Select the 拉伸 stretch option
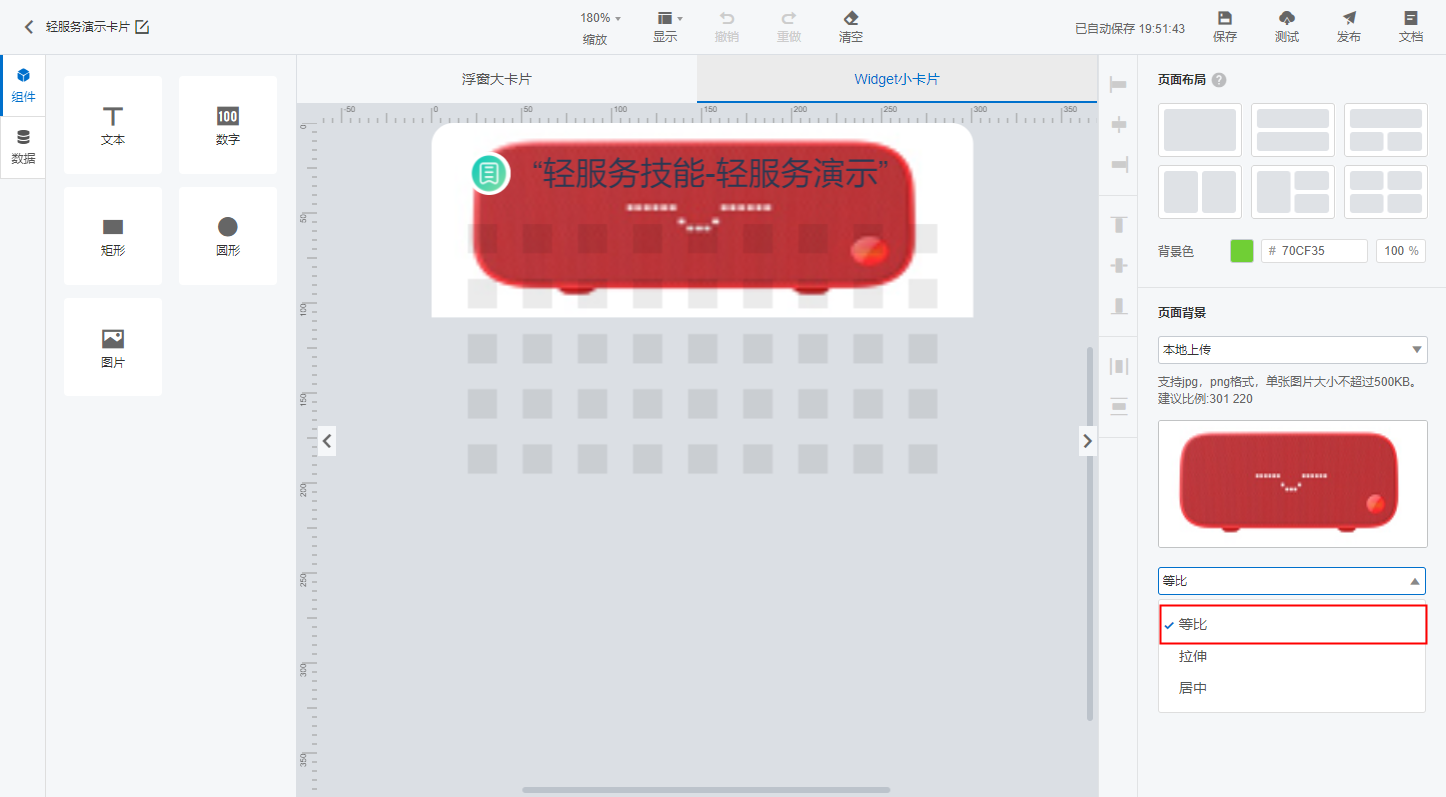The height and width of the screenshot is (797, 1446). 1292,657
